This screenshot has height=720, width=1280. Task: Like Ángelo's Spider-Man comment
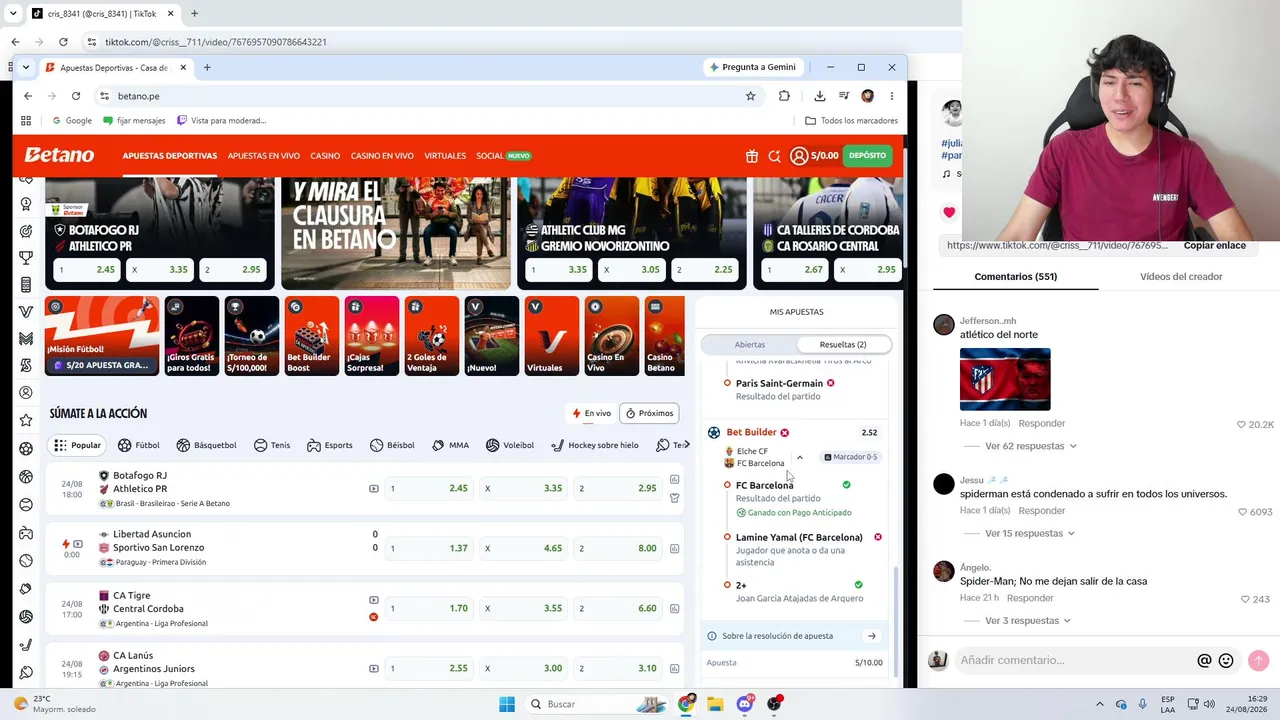[1245, 599]
